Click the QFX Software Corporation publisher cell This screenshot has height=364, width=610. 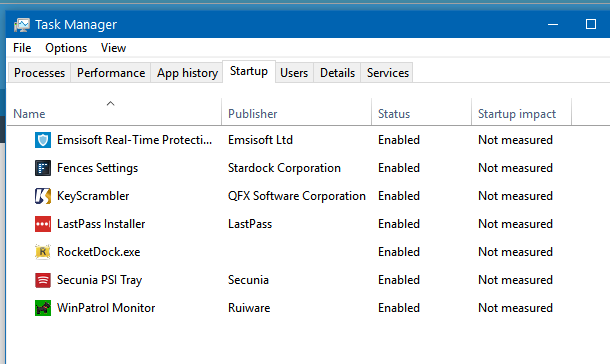tap(297, 196)
